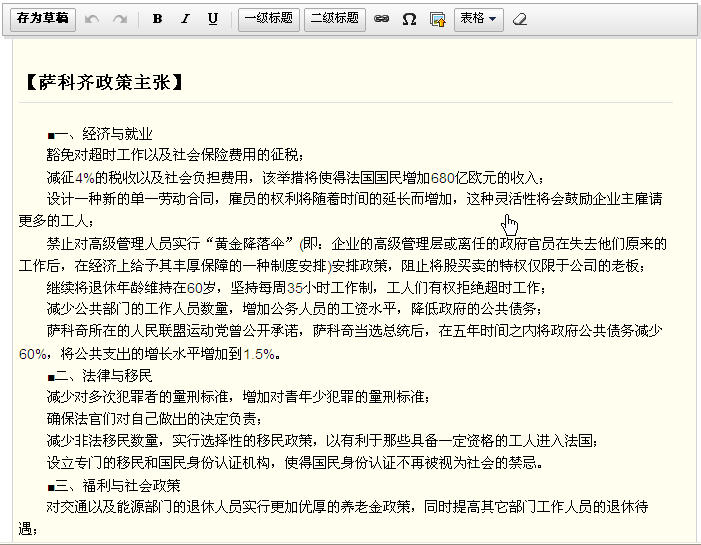
Task: Open the 表格 table dropdown
Action: 478,19
